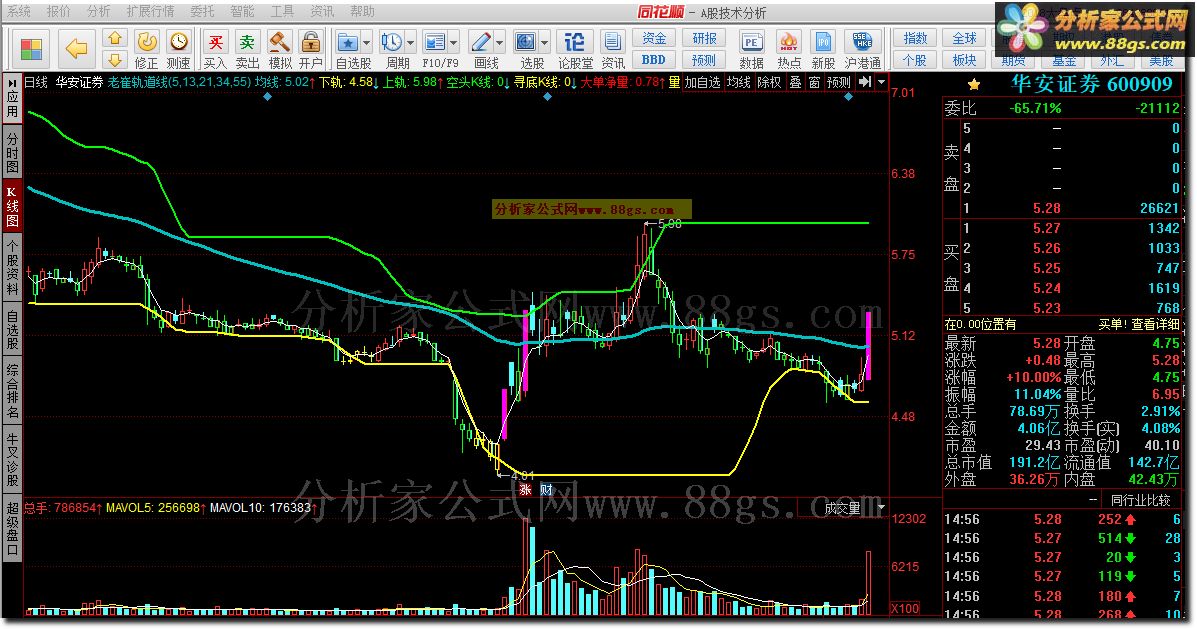Click the 资金 button
Screen dimensions: 1197x629
(654, 38)
